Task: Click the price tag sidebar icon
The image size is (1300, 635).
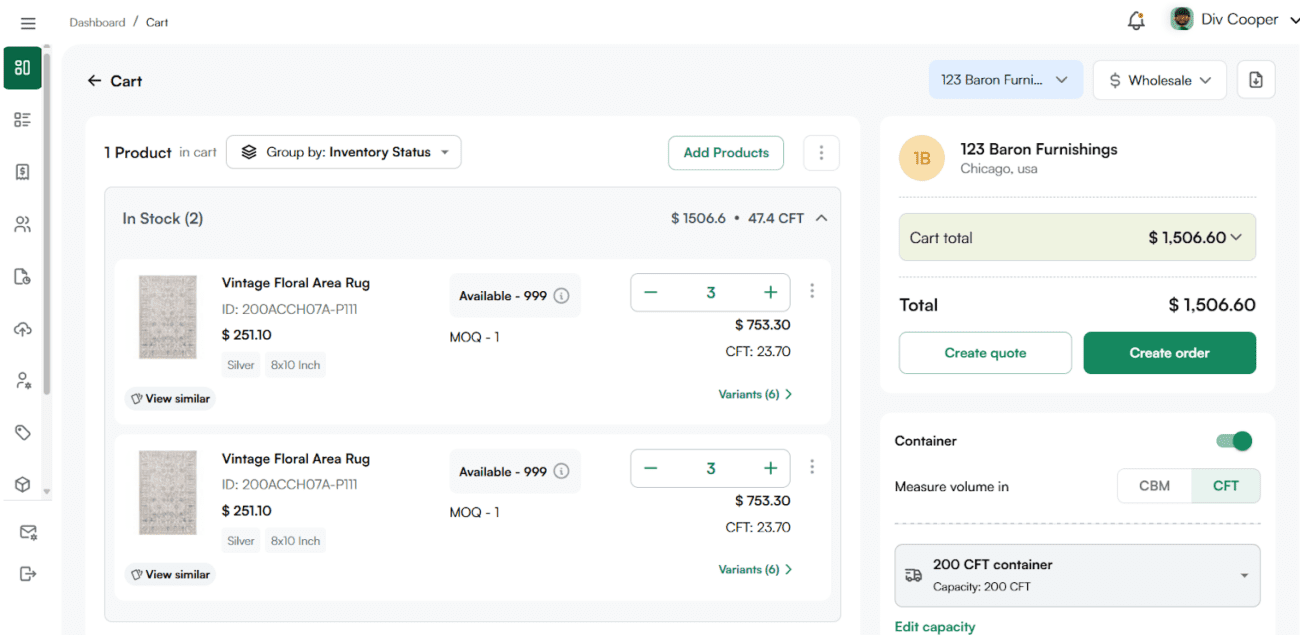Action: point(22,432)
